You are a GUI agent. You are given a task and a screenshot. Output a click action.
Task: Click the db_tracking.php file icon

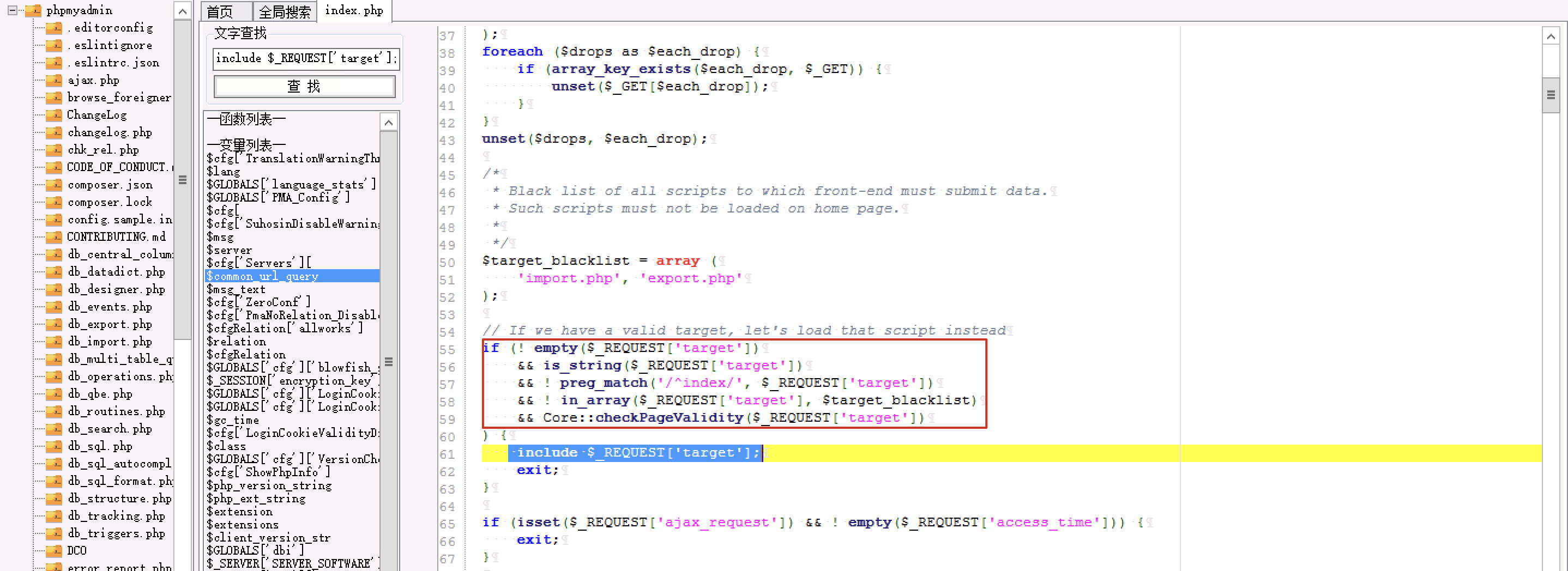point(54,515)
